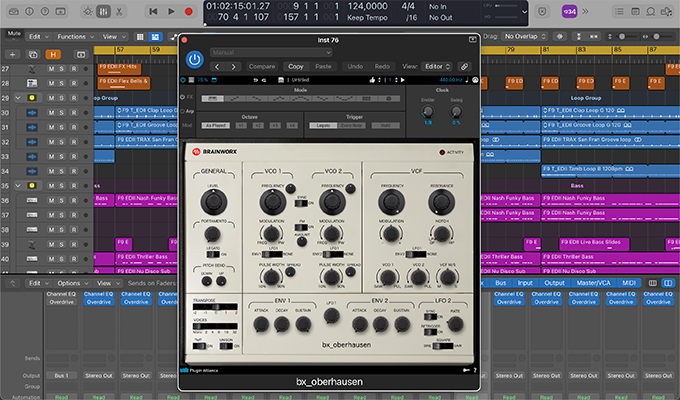The height and width of the screenshot is (400, 680).
Task: Select the As Played octave option
Action: 216,125
